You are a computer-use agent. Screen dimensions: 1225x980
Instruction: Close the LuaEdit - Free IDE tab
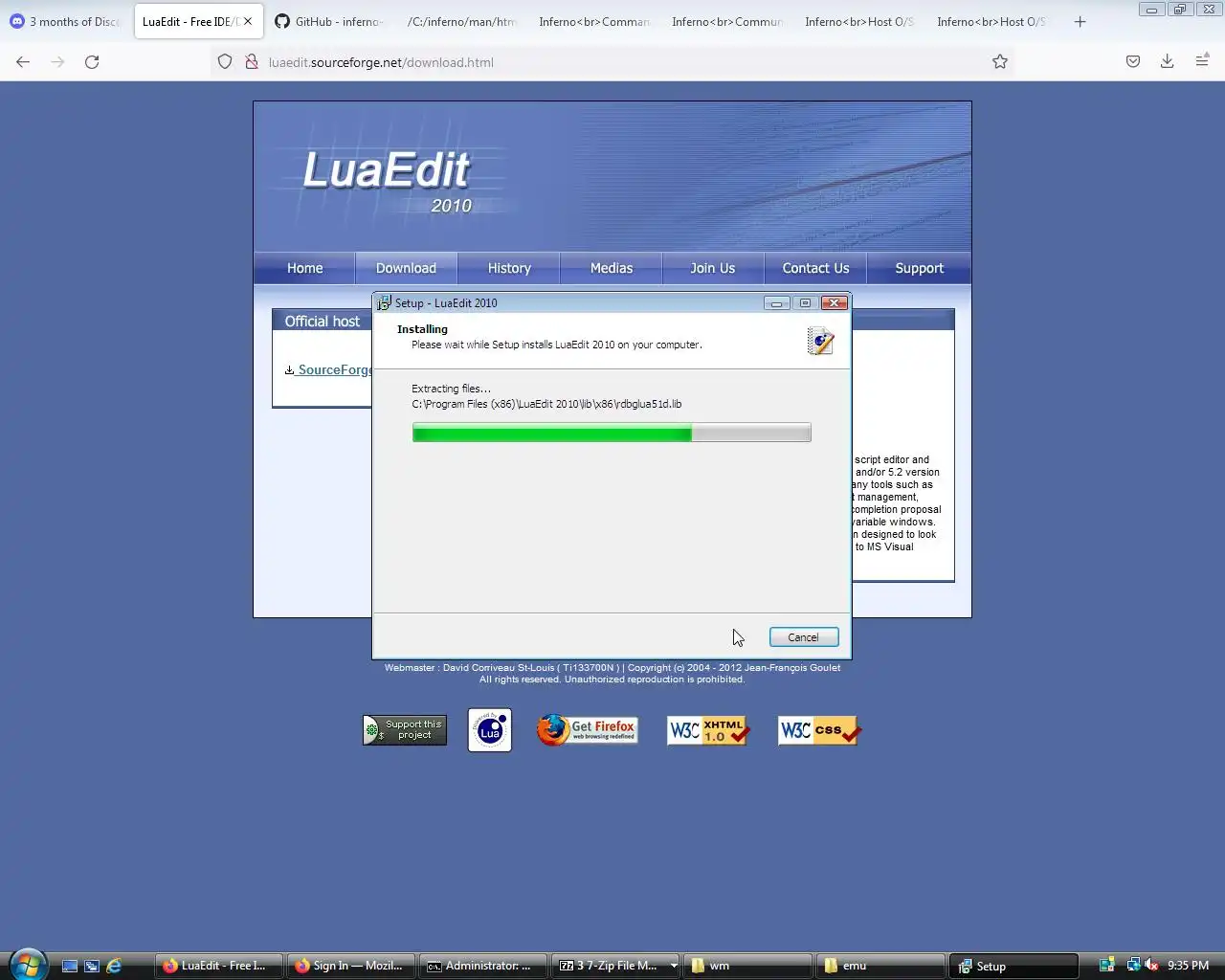pyautogui.click(x=248, y=21)
